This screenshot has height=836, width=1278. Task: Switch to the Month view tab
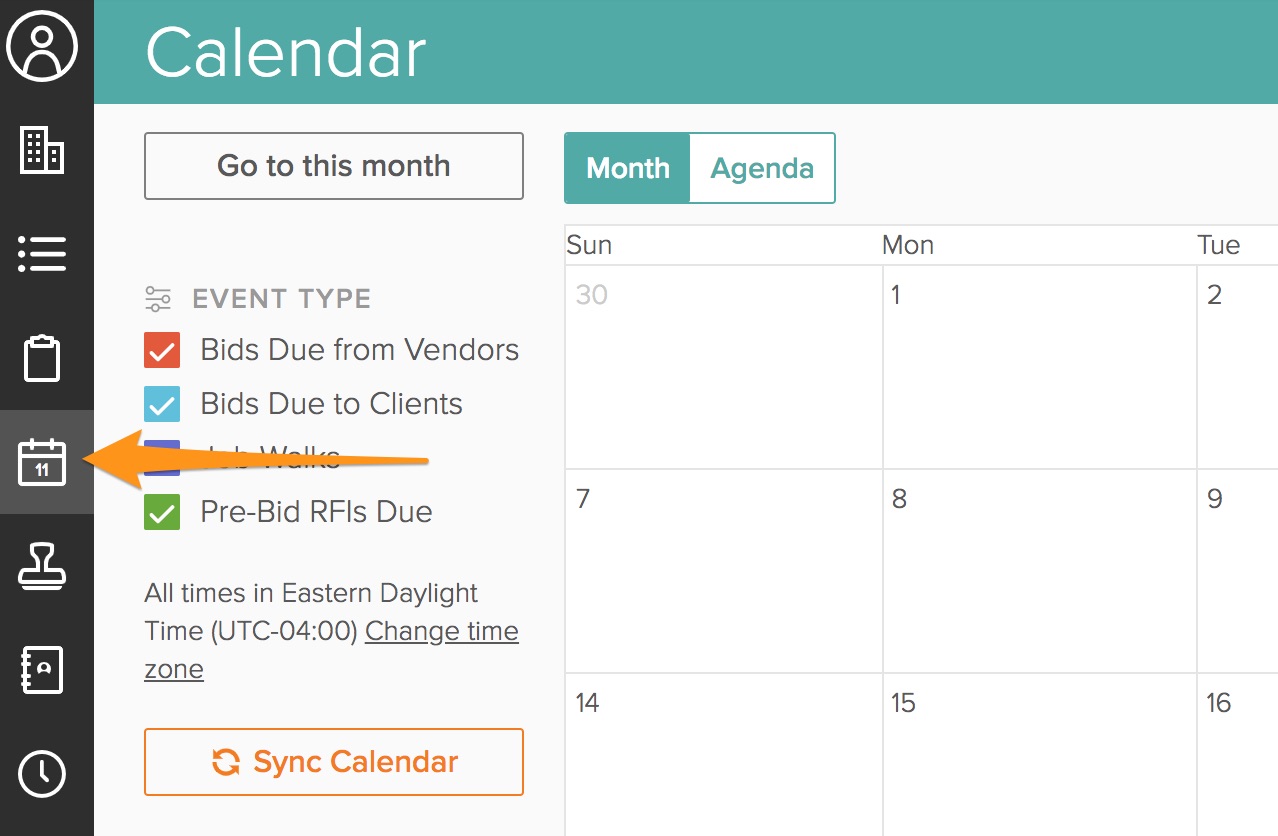(627, 168)
